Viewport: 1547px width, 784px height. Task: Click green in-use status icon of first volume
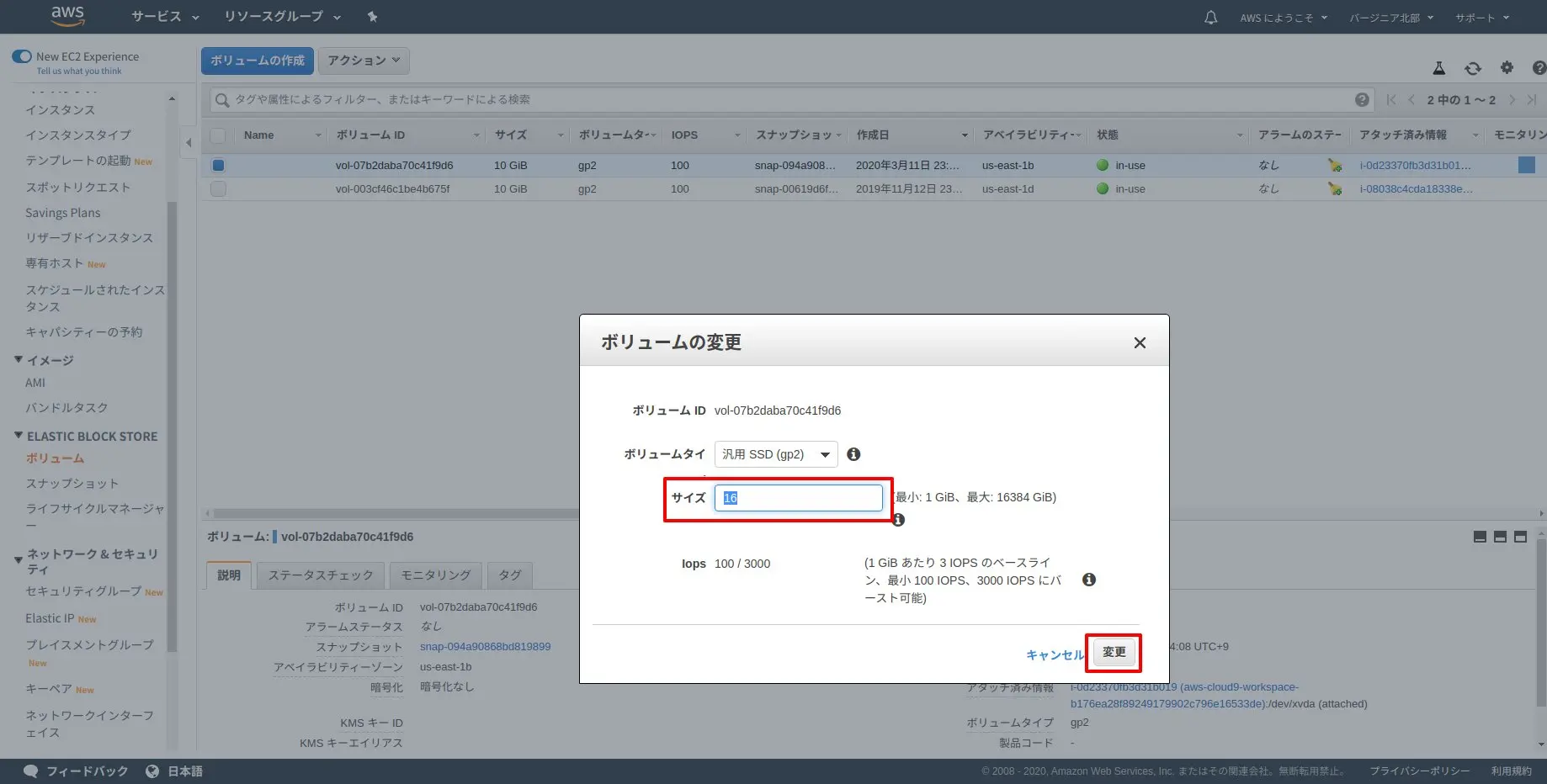(1103, 166)
